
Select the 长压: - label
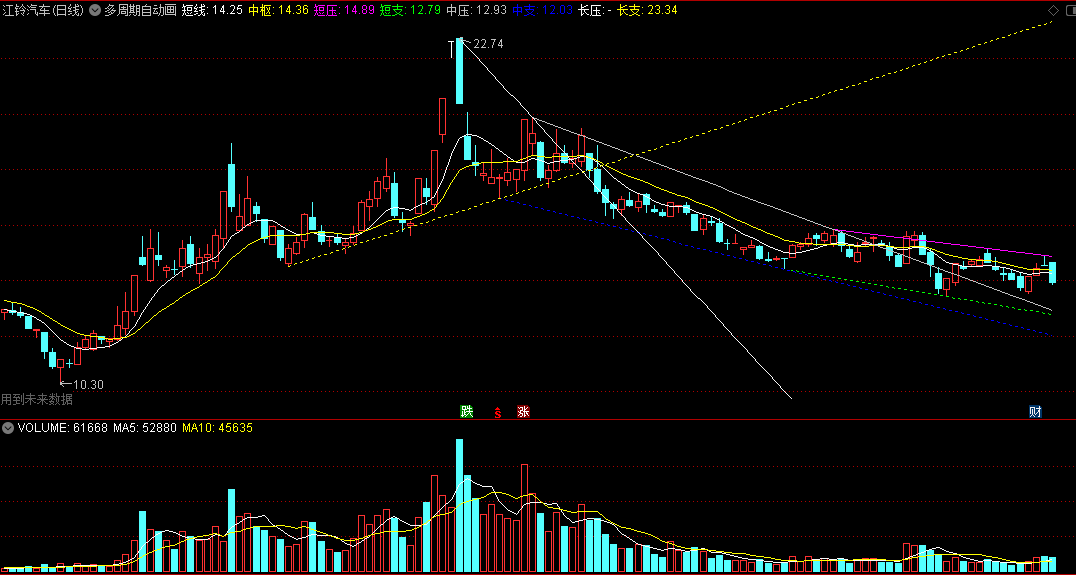tap(595, 10)
